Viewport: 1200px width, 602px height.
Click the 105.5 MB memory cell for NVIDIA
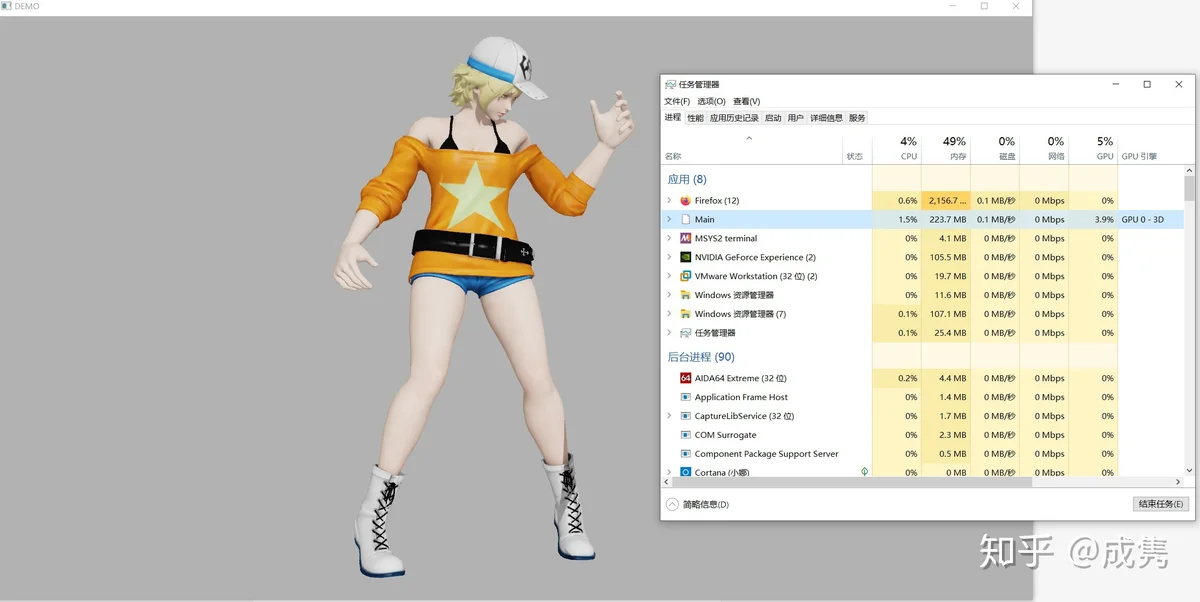[x=946, y=257]
